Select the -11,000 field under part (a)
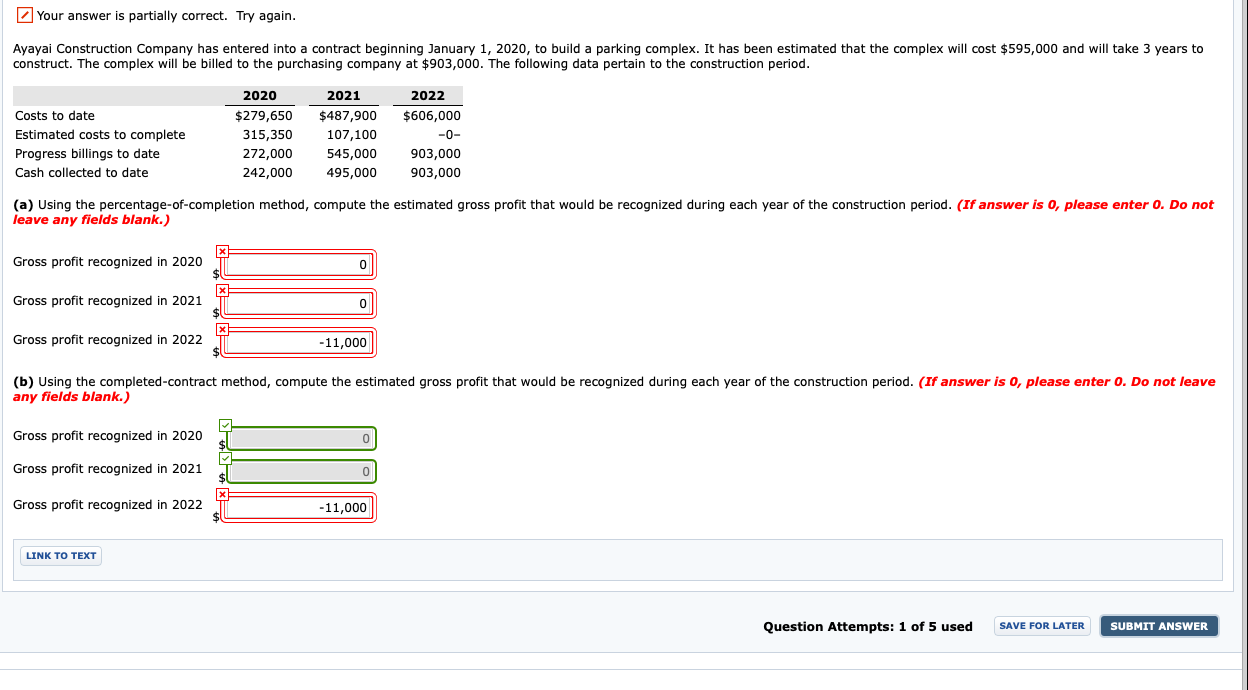The width and height of the screenshot is (1248, 690). [300, 341]
